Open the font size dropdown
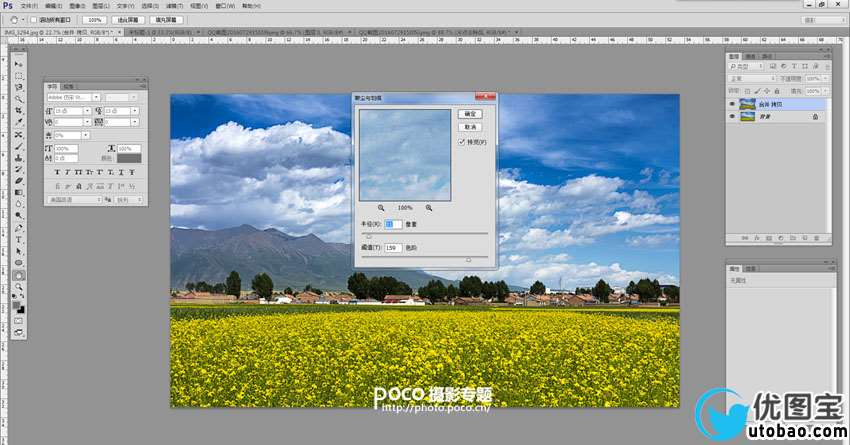 coord(87,111)
